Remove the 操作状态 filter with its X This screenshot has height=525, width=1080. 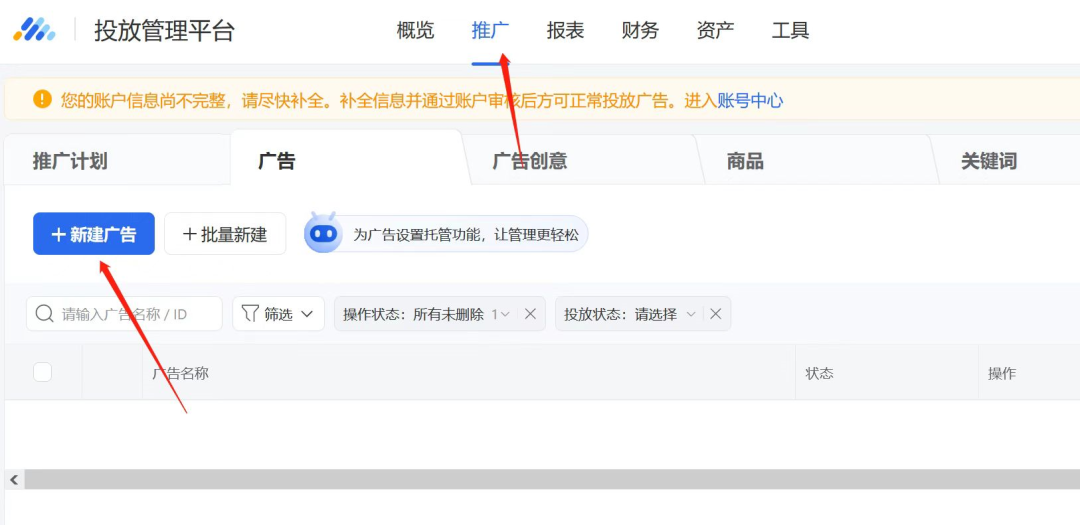[x=530, y=314]
